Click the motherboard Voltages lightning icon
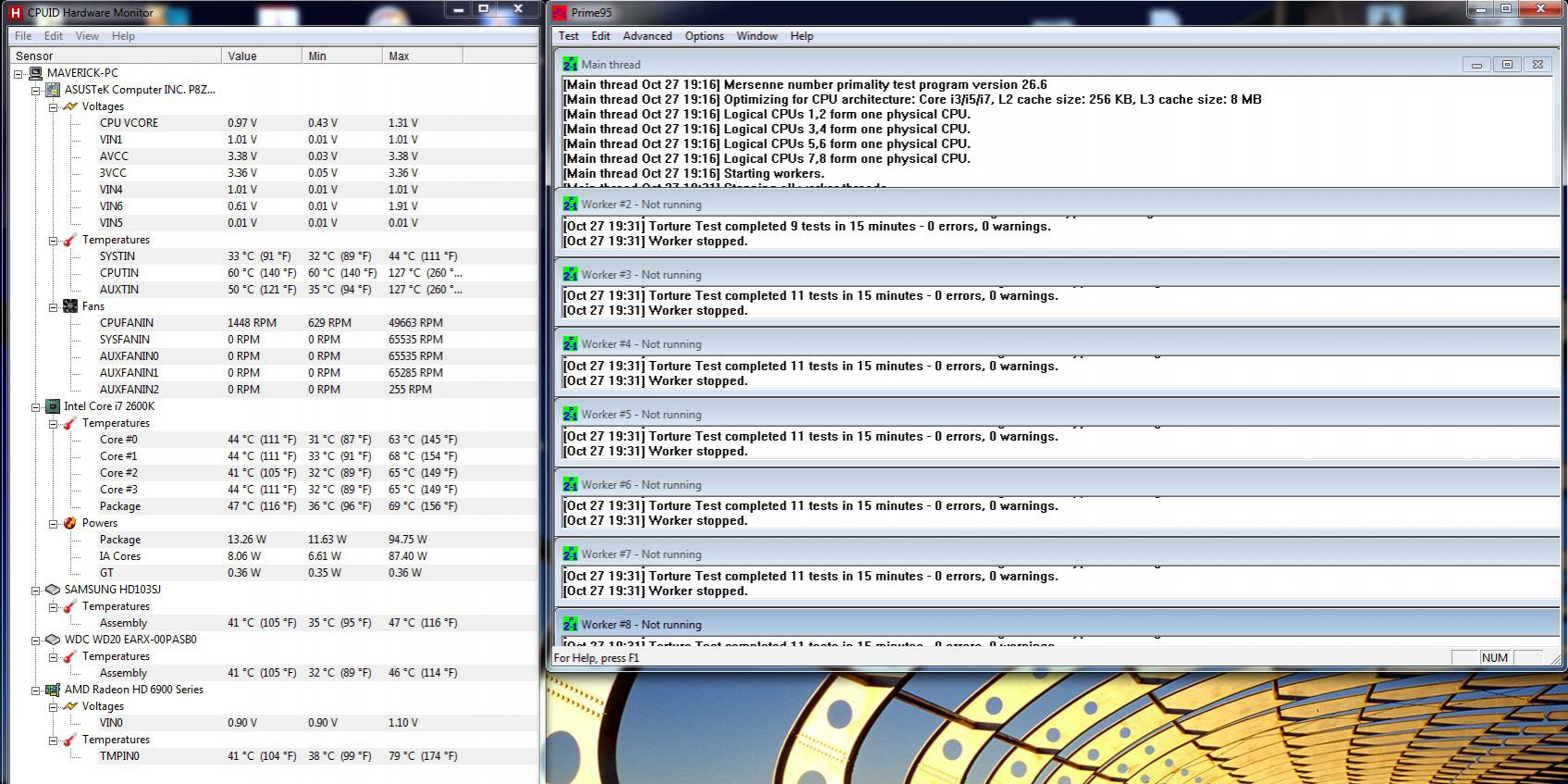 (x=70, y=106)
